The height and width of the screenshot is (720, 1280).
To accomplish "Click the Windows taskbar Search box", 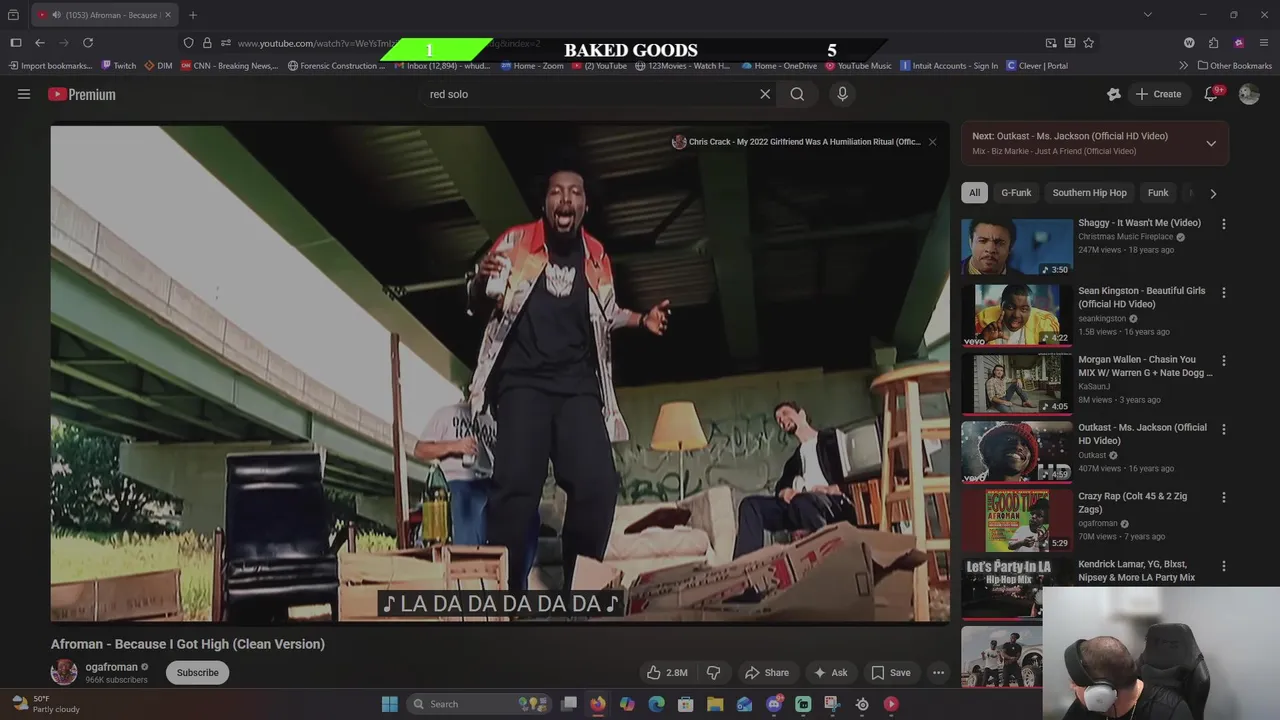I will 480,704.
